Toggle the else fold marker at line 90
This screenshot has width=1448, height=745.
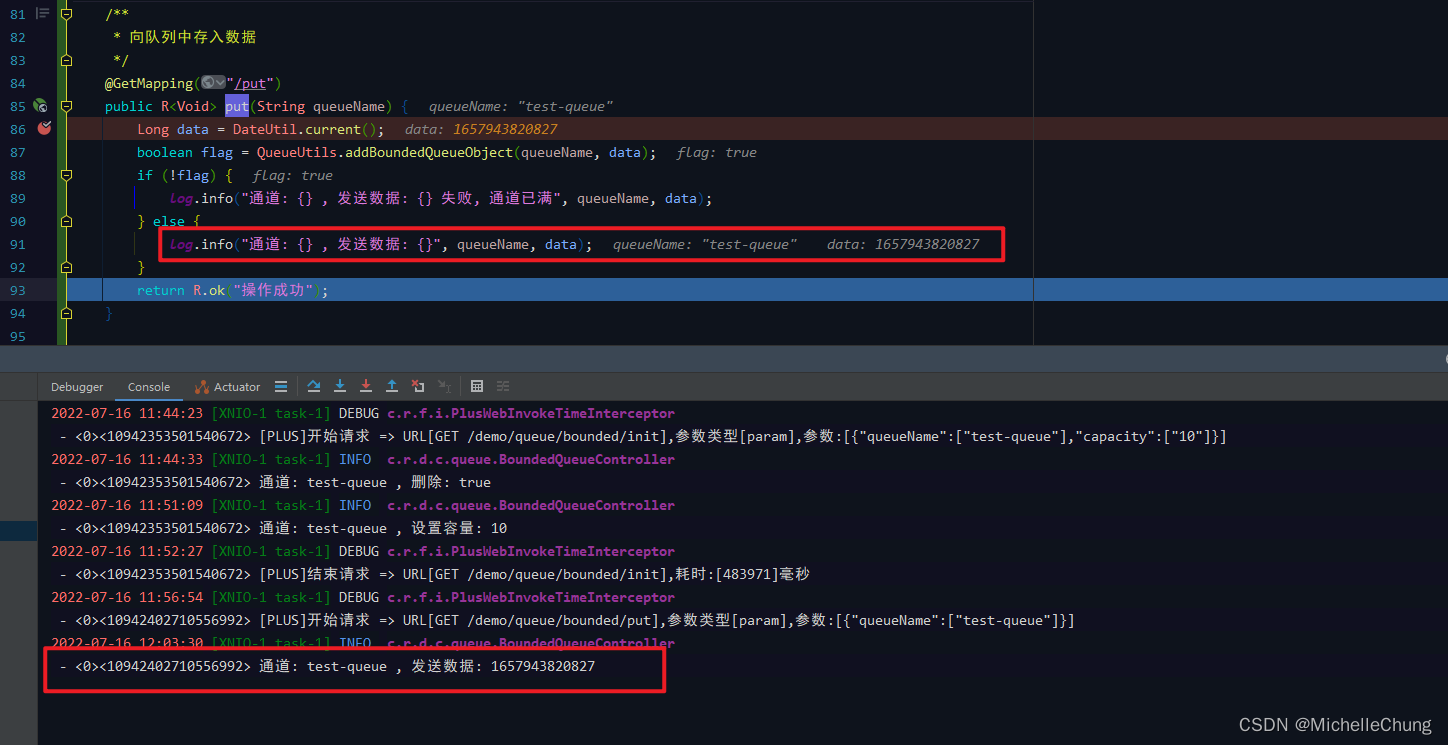pyautogui.click(x=67, y=221)
